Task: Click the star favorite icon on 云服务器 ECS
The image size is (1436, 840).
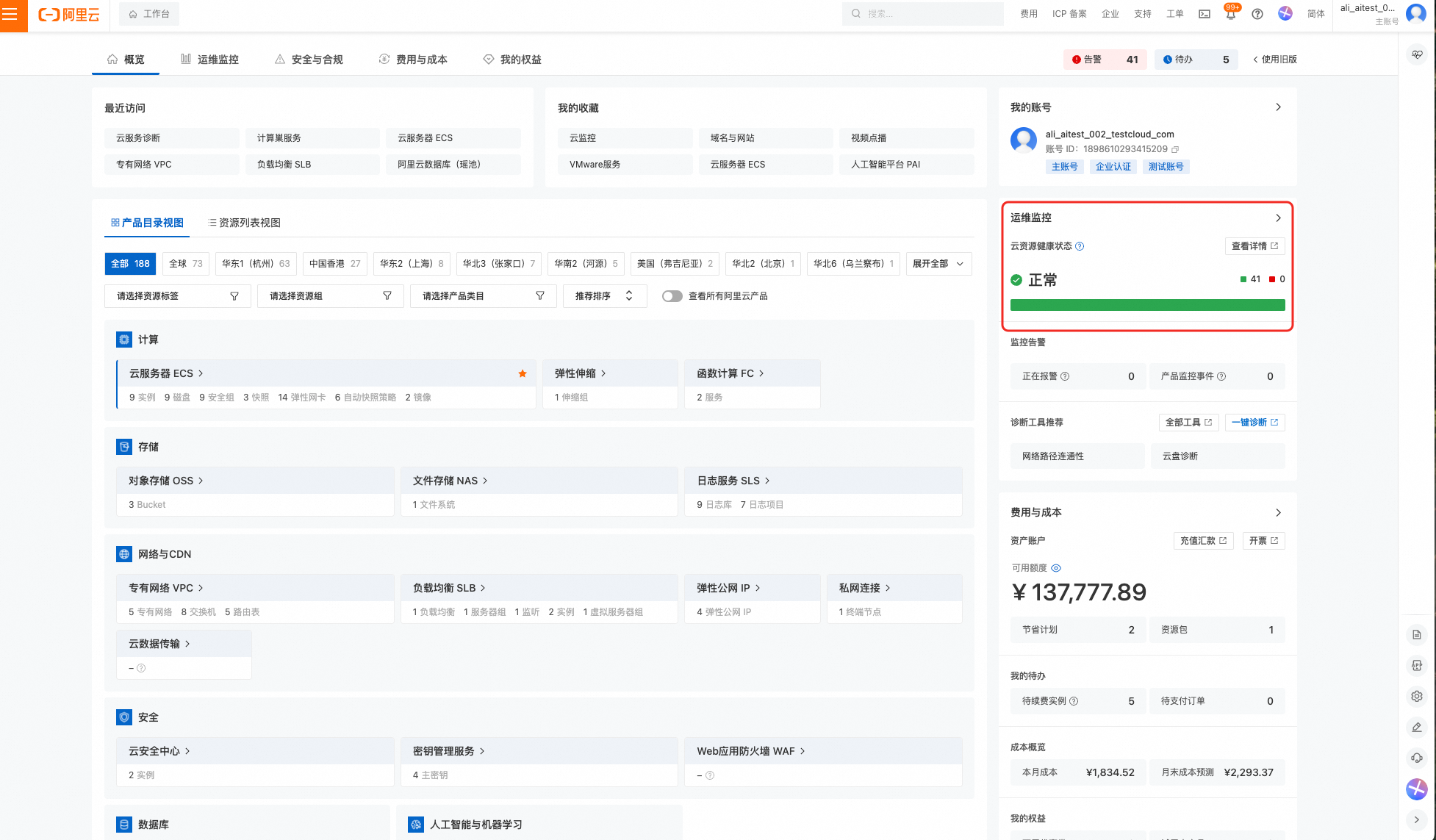Action: pyautogui.click(x=523, y=373)
